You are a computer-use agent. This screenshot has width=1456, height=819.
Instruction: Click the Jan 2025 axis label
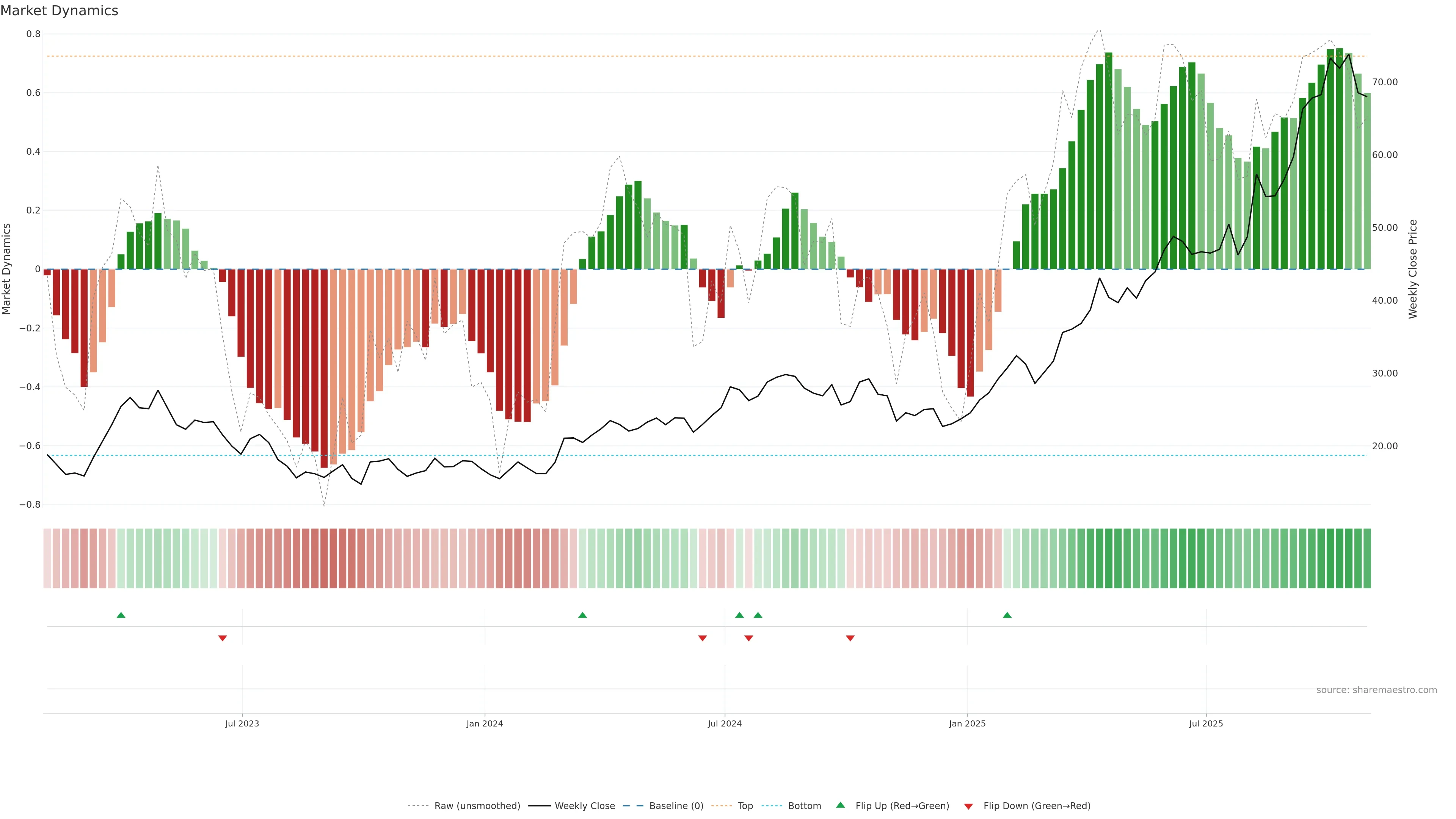point(967,723)
